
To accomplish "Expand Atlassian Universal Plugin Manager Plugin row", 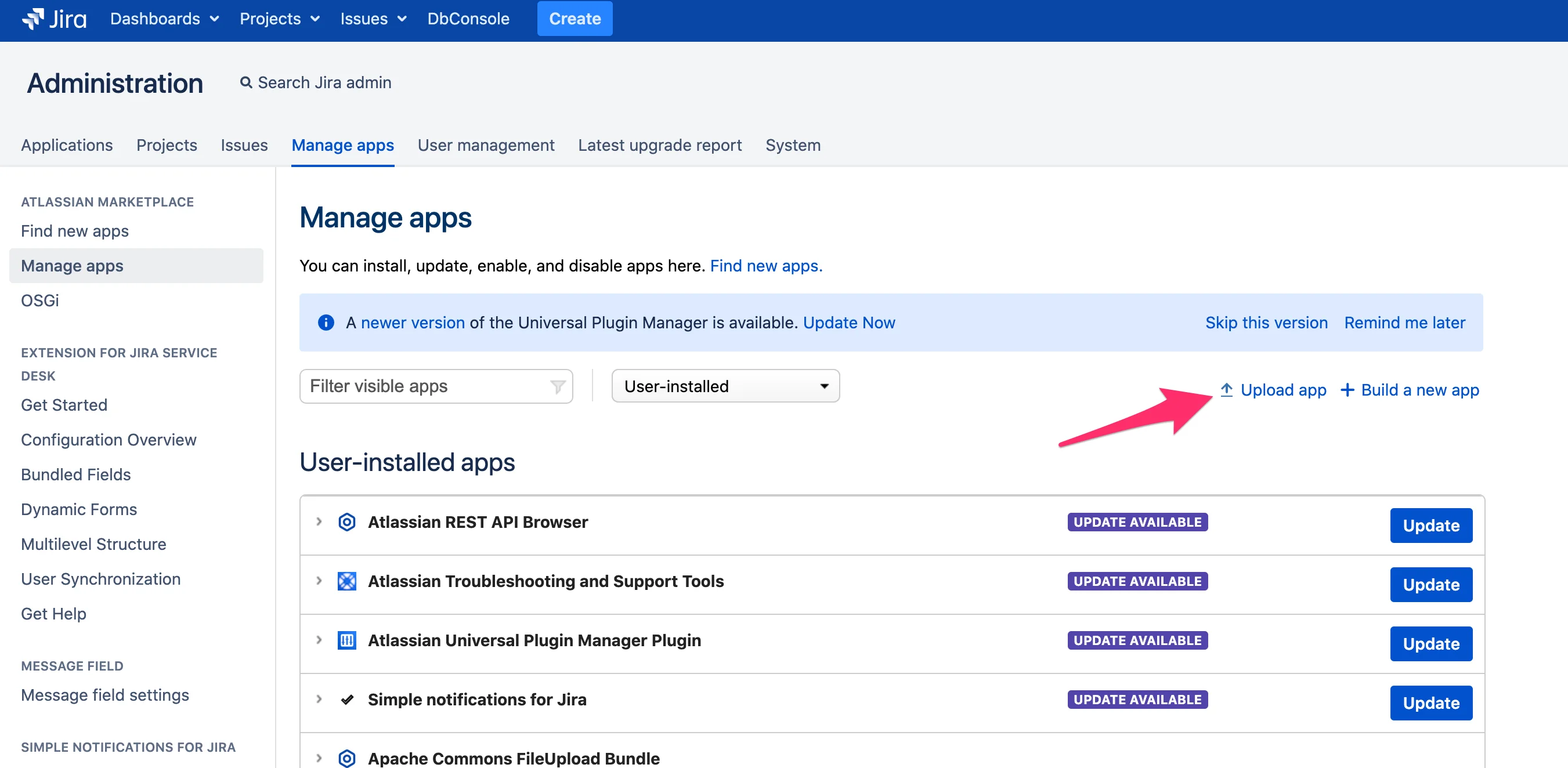I will (x=319, y=640).
